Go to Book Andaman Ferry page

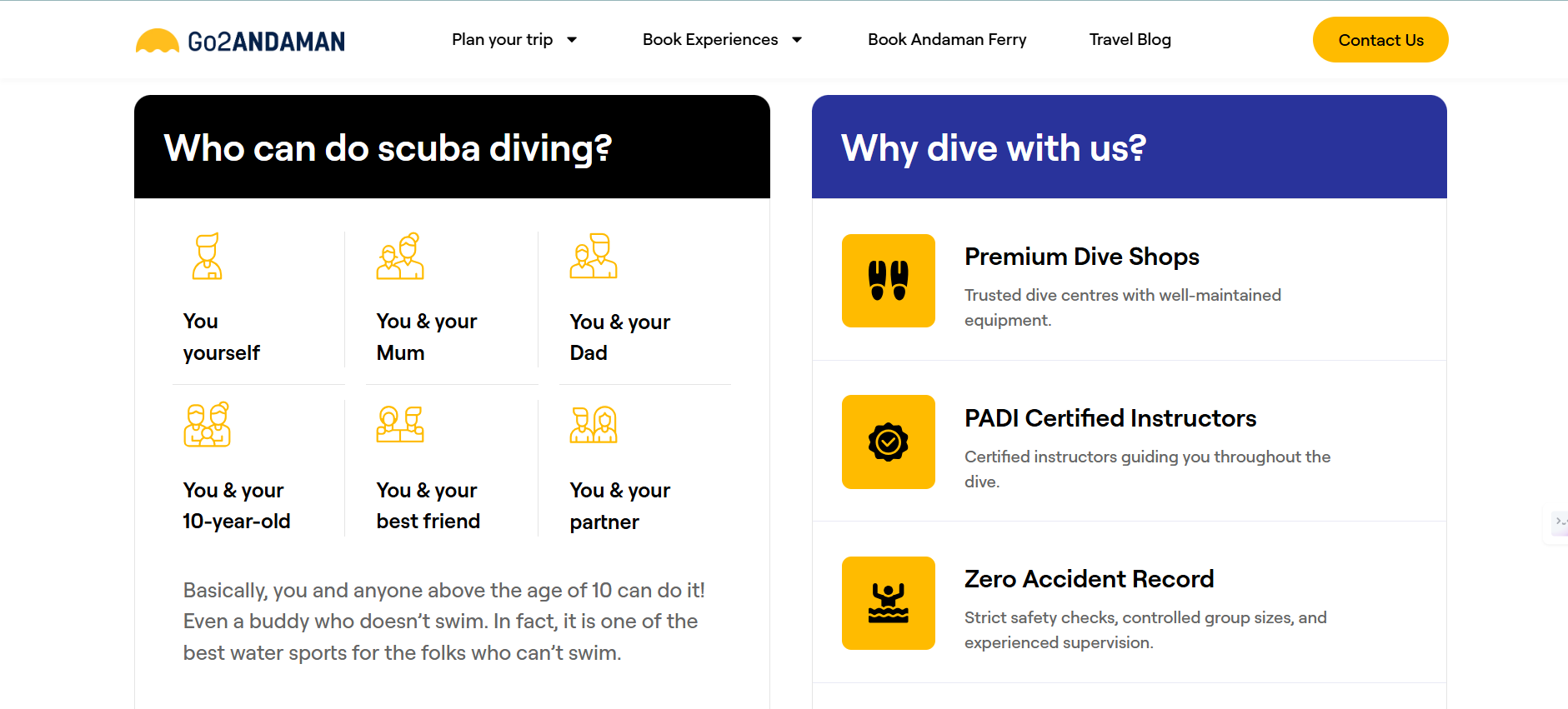pyautogui.click(x=947, y=40)
